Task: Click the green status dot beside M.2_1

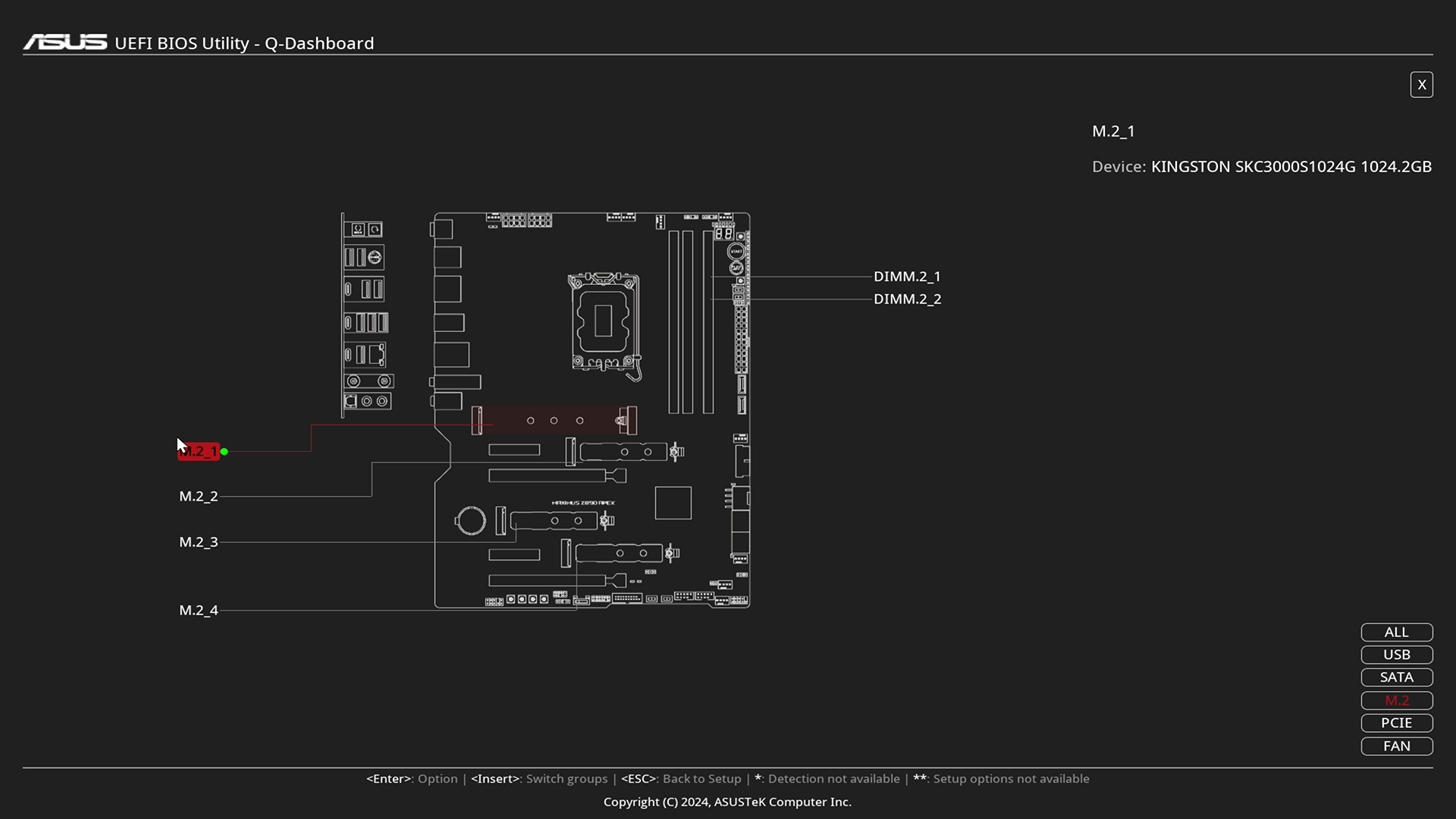Action: point(224,452)
